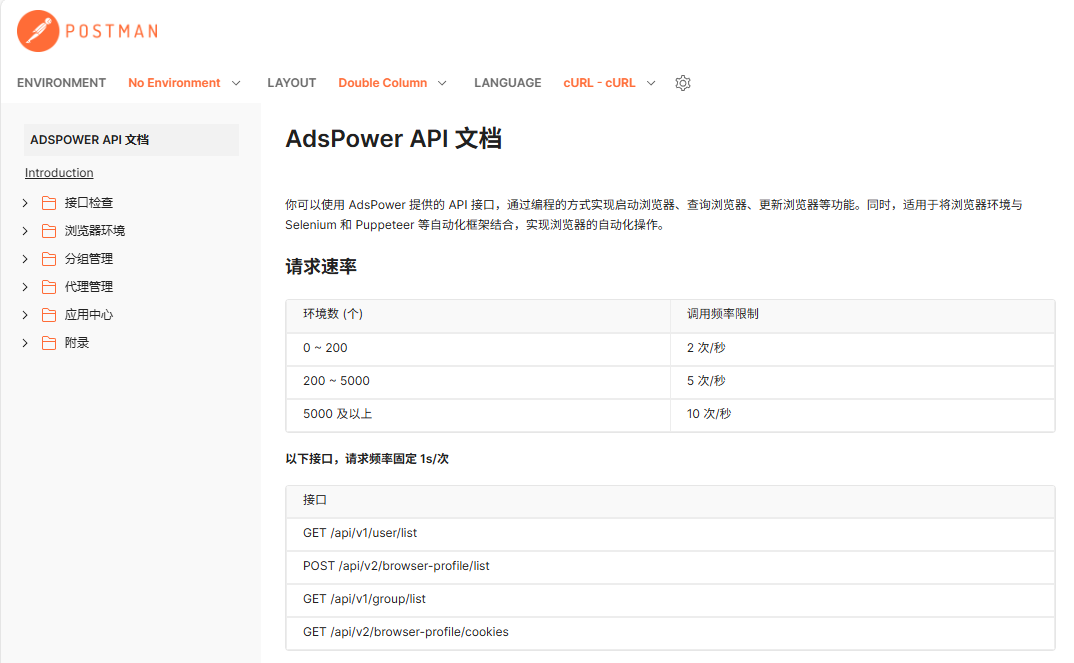Viewport: 1074px width, 663px height.
Task: Click the folder icon beside 浏览器环境
Action: pos(49,230)
